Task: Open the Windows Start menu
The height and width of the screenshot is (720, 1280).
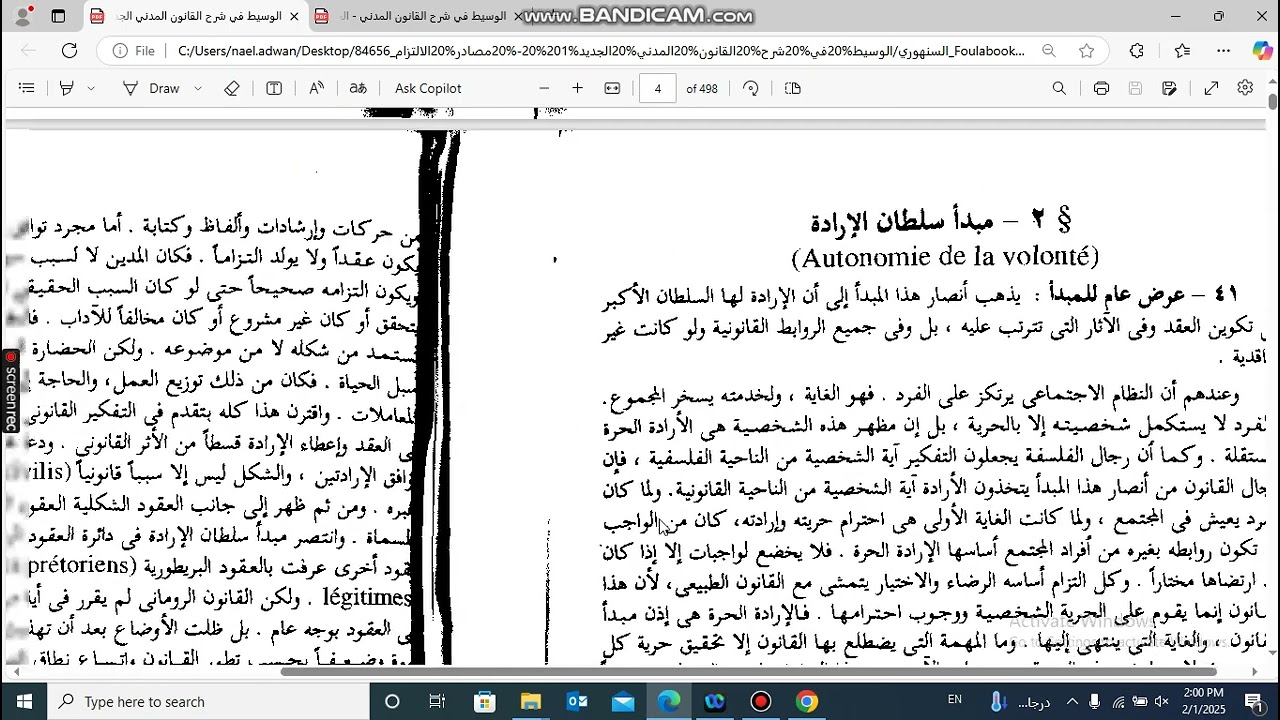Action: tap(24, 701)
